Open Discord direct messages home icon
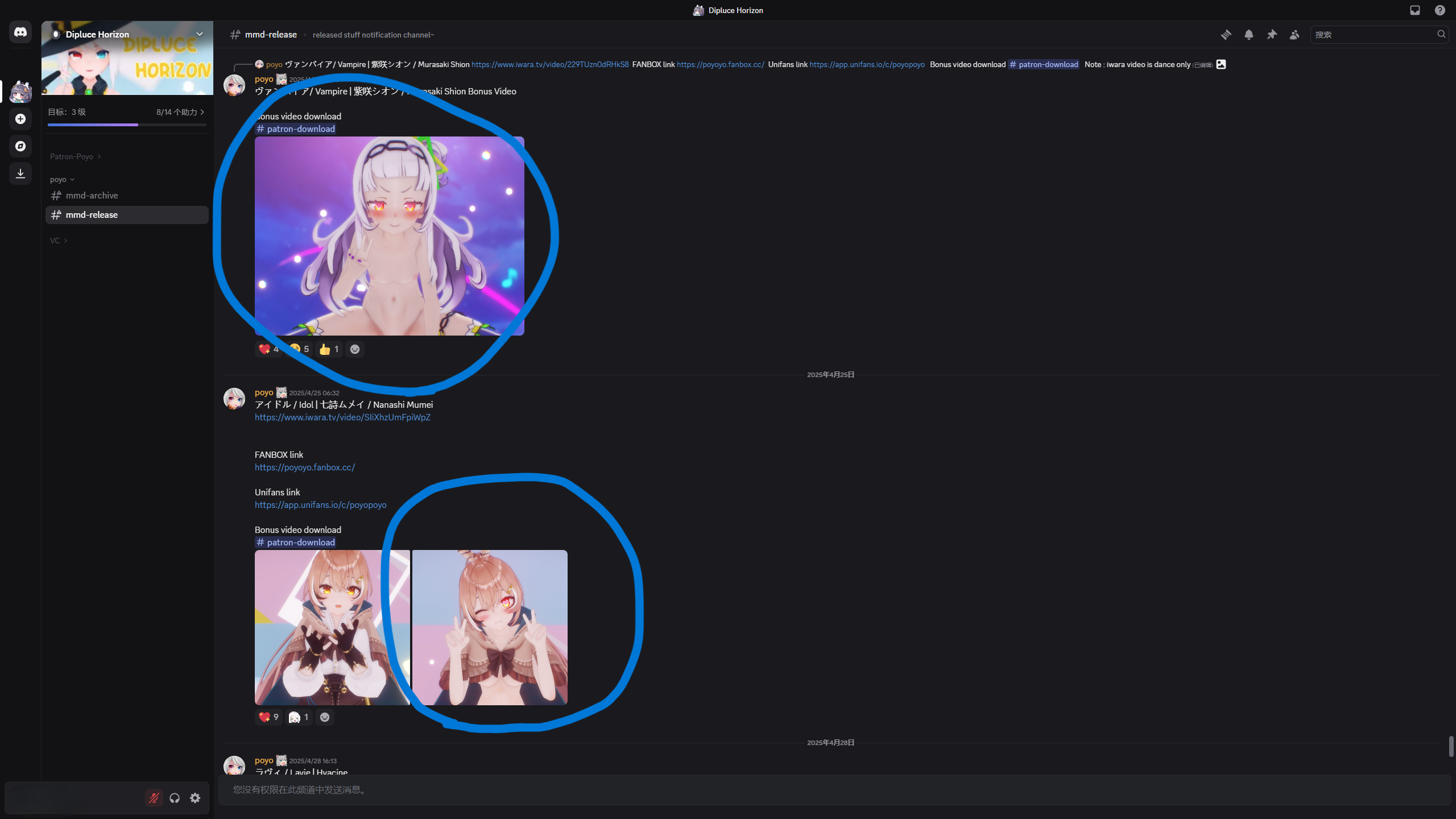 (x=20, y=32)
